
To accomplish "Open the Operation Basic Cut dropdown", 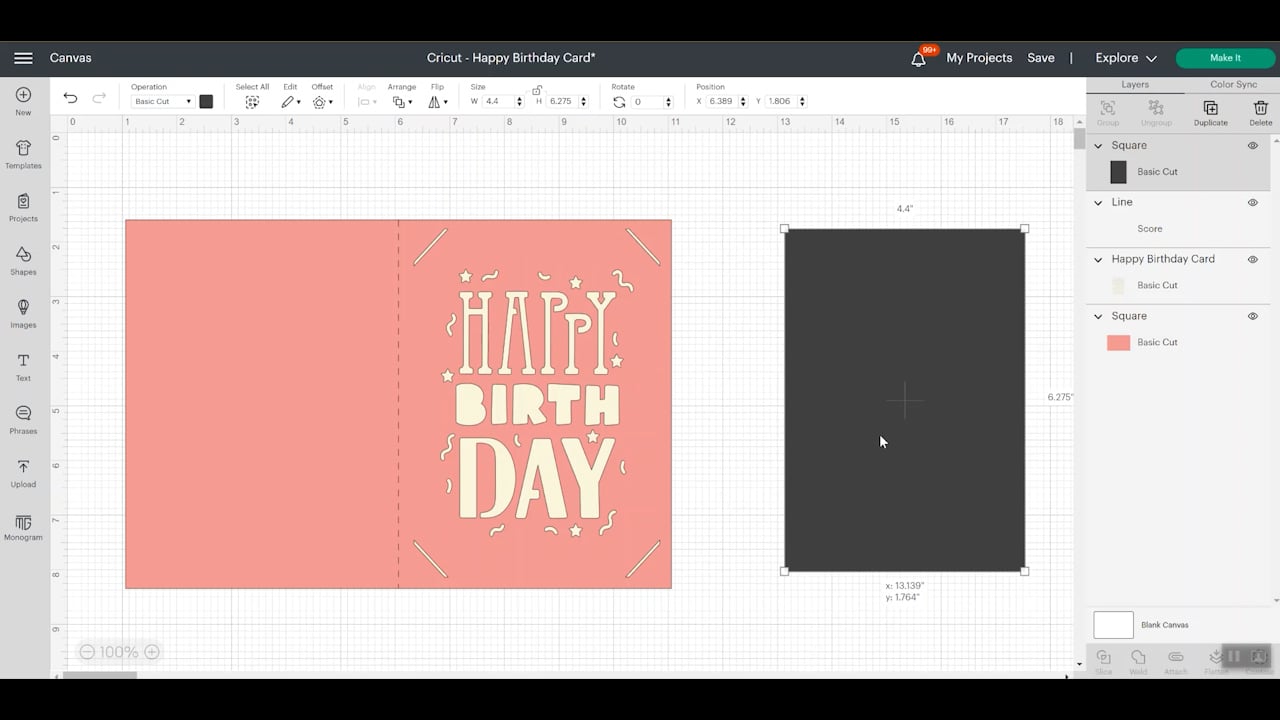I will (x=162, y=102).
